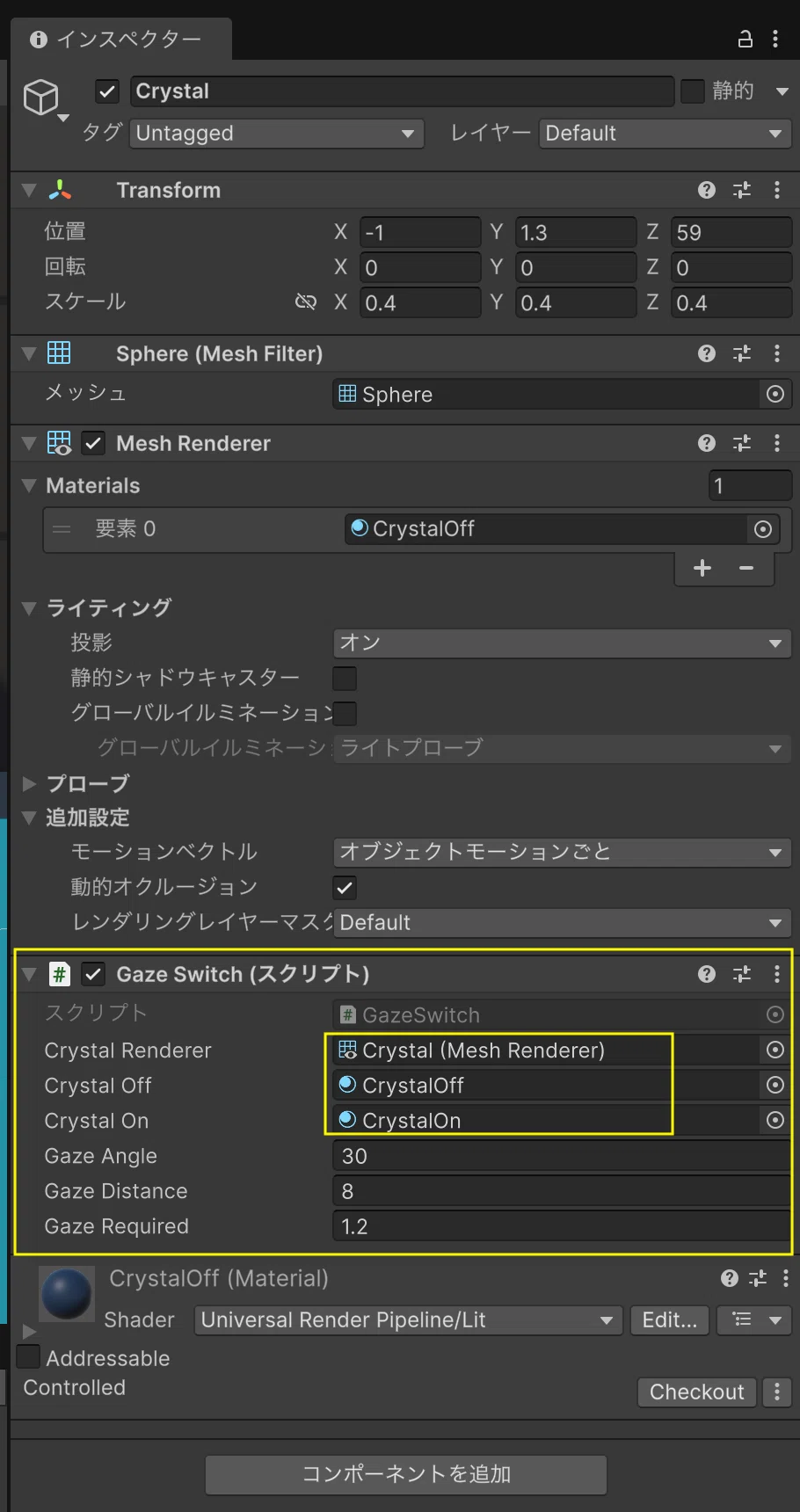Toggle the Crystal GameObject active checkbox
Screen dimensions: 800x1512
click(107, 91)
